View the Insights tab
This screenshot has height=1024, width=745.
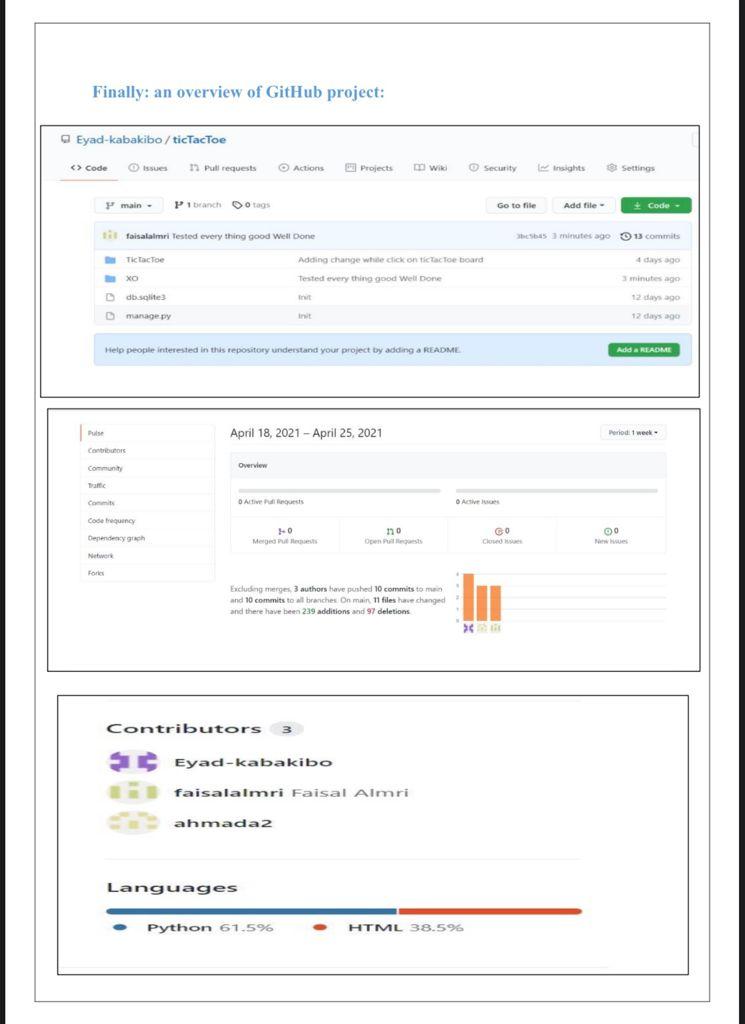[x=562, y=168]
